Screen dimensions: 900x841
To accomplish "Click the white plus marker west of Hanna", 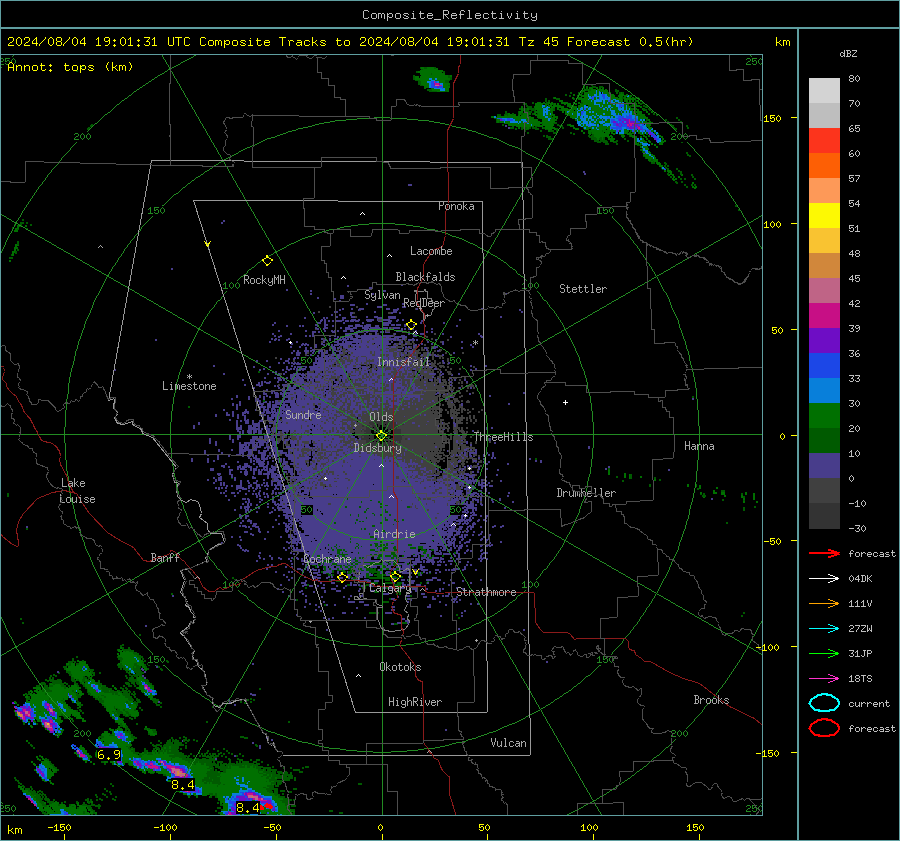I will 565,402.
